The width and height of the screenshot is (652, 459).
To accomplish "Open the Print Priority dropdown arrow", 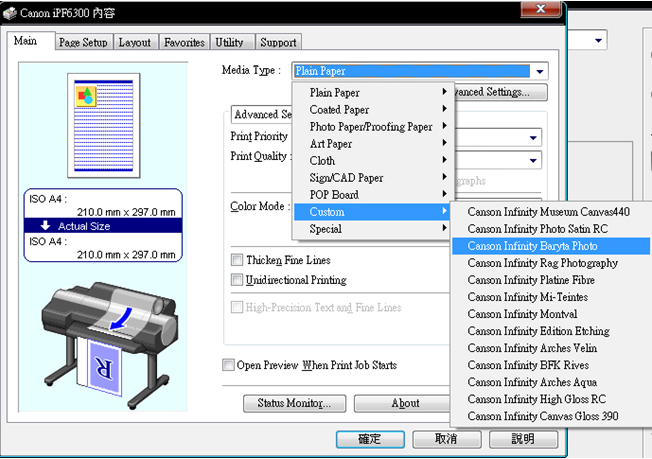I will [533, 138].
